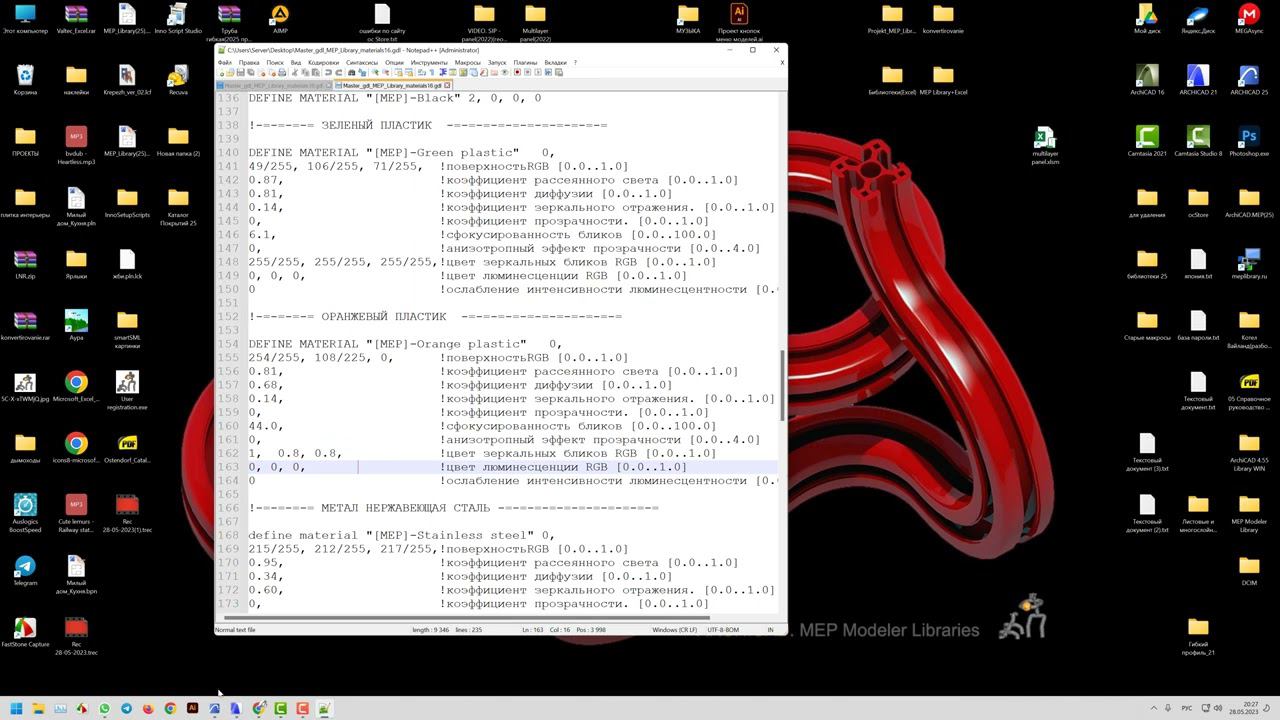Select the bvdub - Heartless.mp3 file

coord(76,146)
